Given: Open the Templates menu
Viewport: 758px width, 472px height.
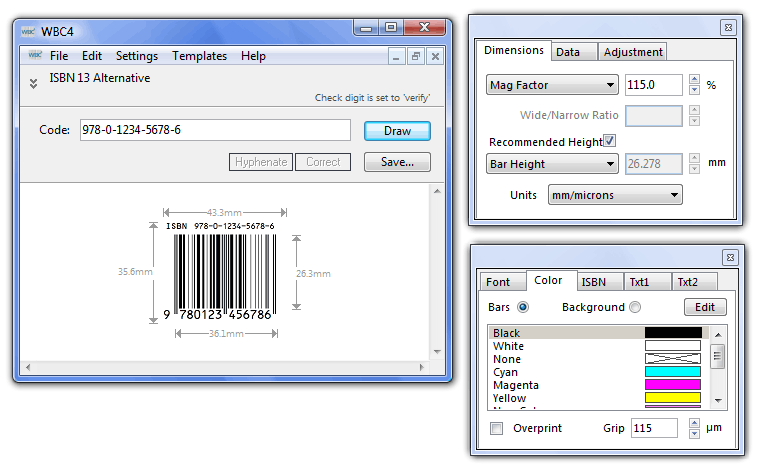Looking at the screenshot, I should 199,56.
